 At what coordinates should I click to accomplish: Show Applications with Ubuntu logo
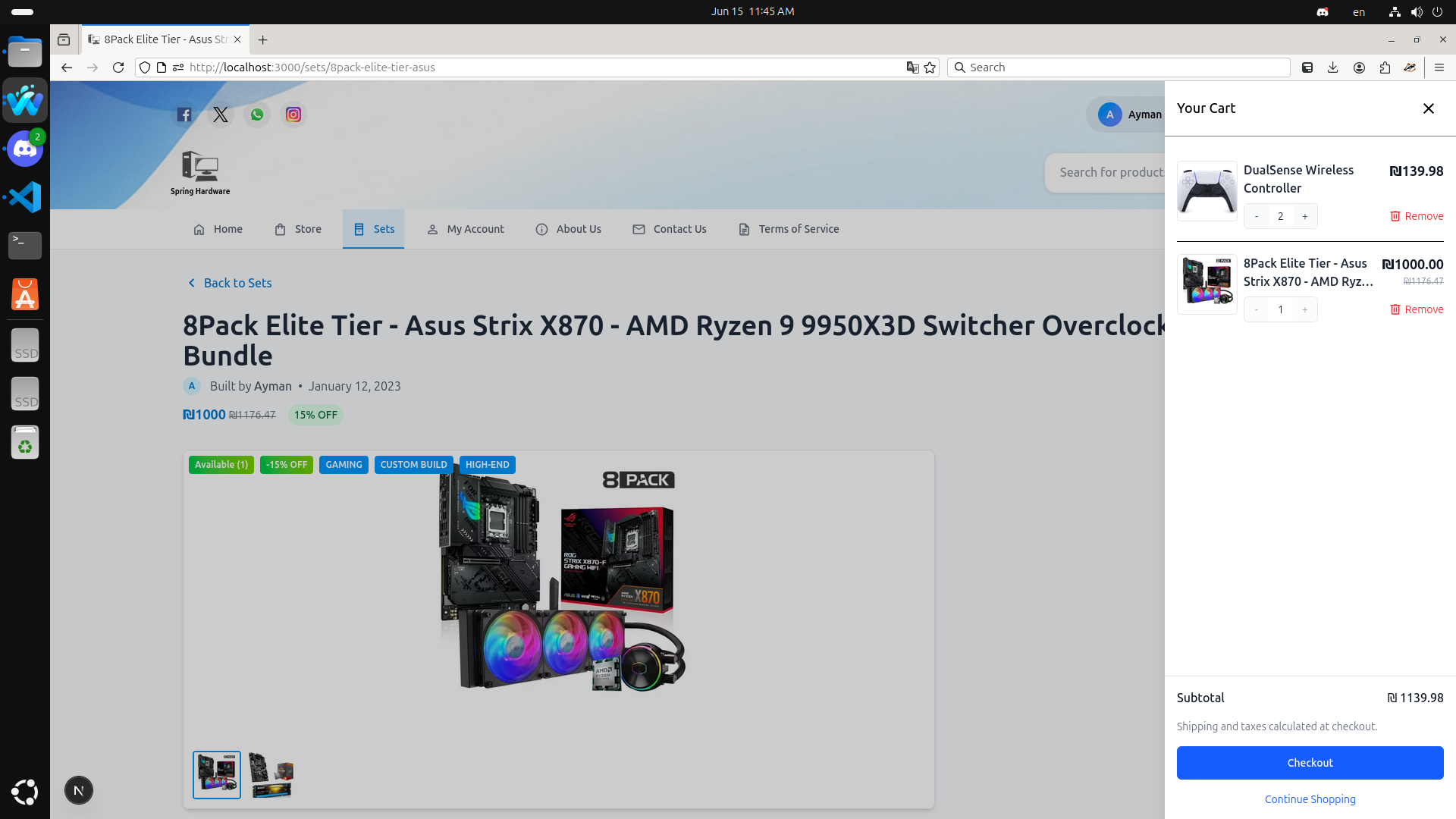coord(25,792)
